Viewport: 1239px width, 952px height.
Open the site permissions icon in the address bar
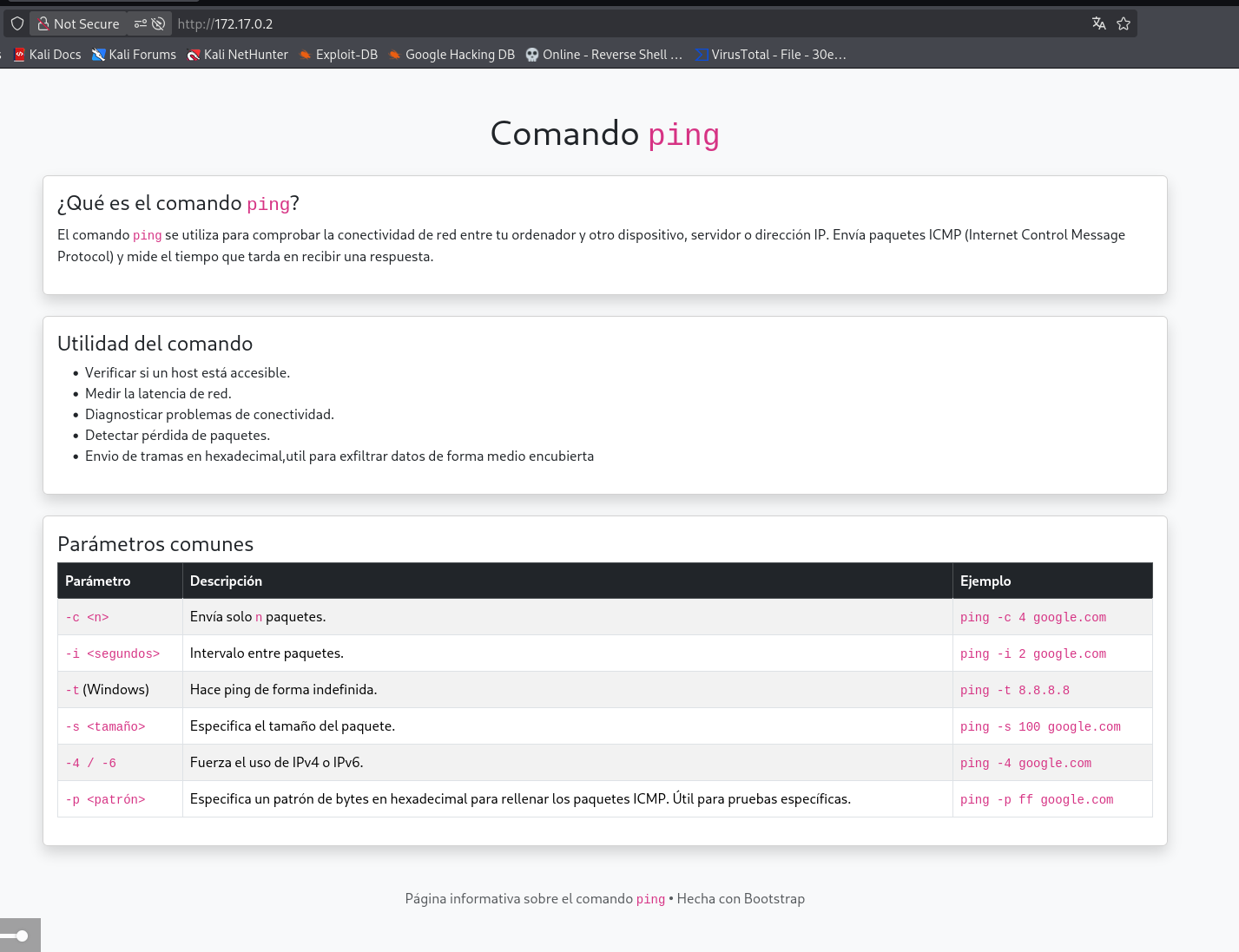tap(141, 23)
